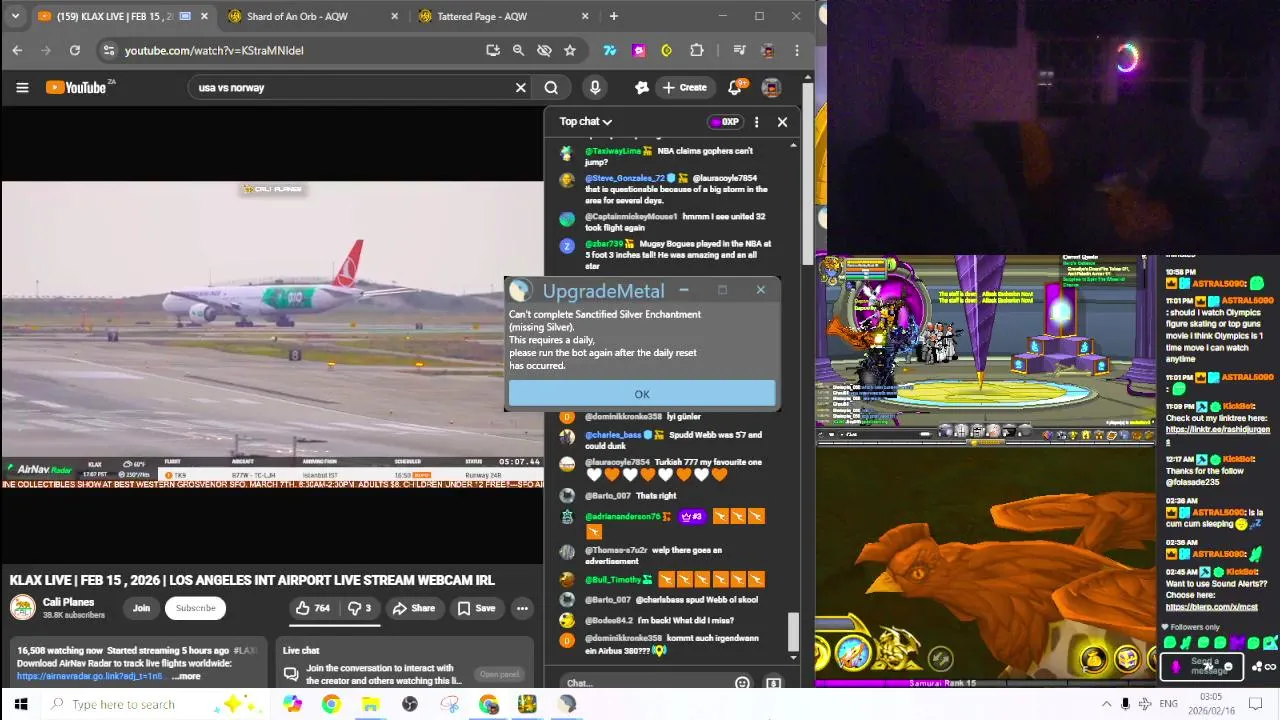Open YouTube notifications bell
Screen dimensions: 1280x720
click(x=735, y=88)
